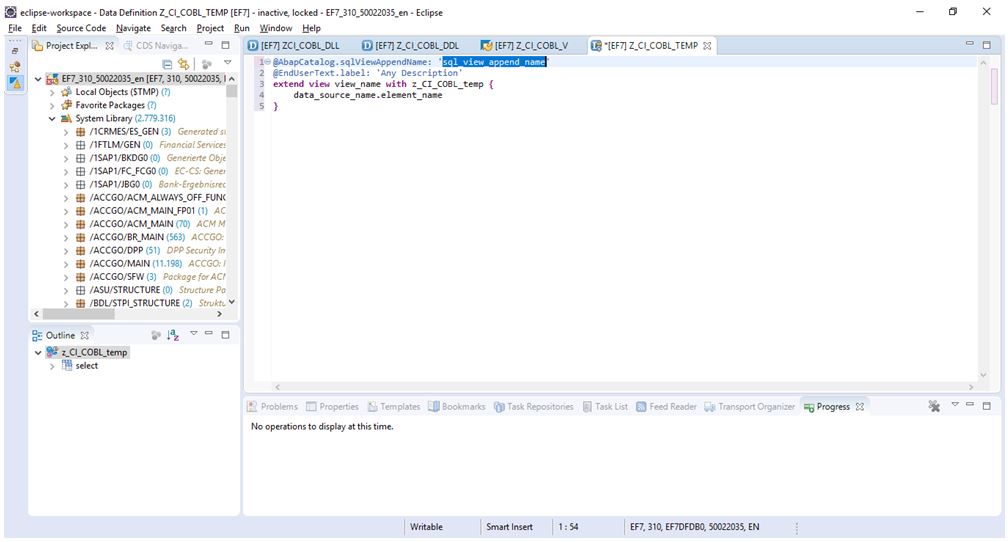The image size is (1008, 542).
Task: Collapse Z_CI_COBL_temp node in Outline
Action: (38, 352)
